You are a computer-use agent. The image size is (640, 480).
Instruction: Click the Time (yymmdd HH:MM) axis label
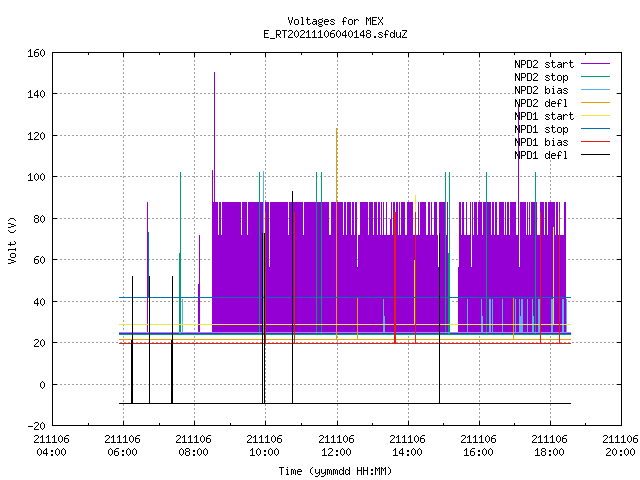(335, 471)
